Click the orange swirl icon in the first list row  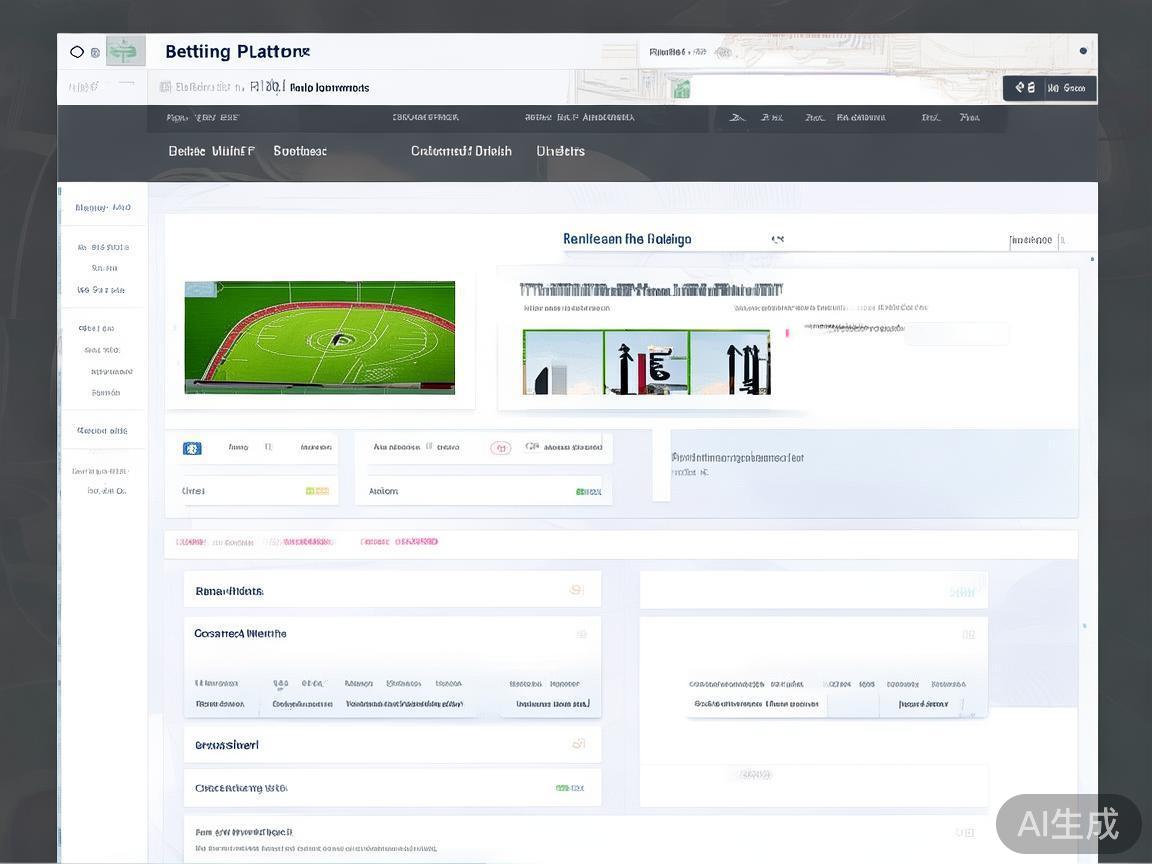pos(577,590)
